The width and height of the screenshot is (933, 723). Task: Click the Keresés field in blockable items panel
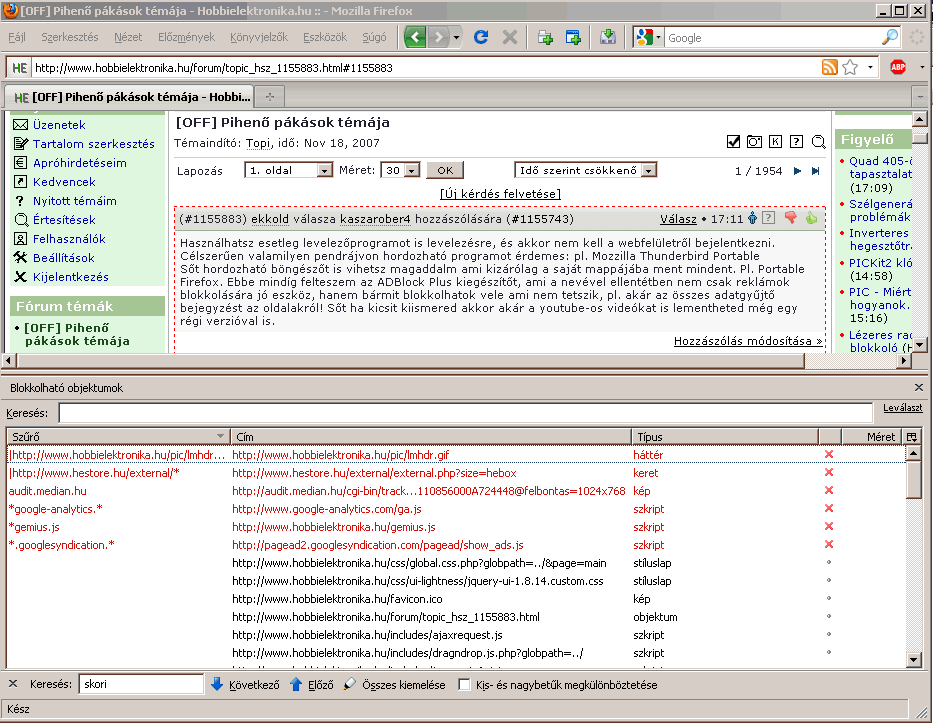pos(466,413)
